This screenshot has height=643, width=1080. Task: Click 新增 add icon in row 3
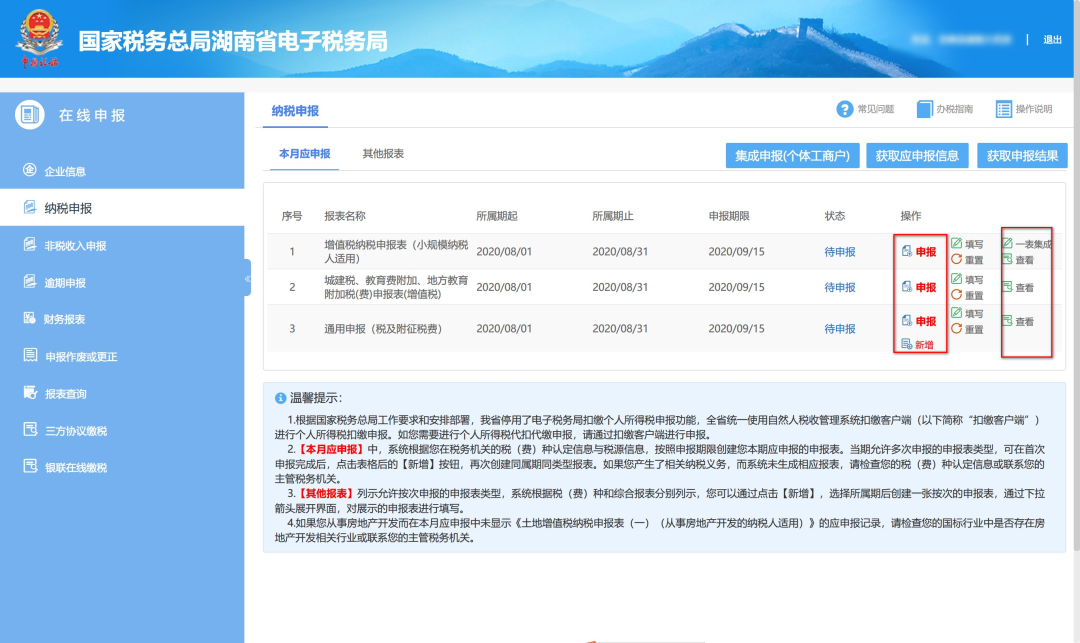tap(907, 345)
